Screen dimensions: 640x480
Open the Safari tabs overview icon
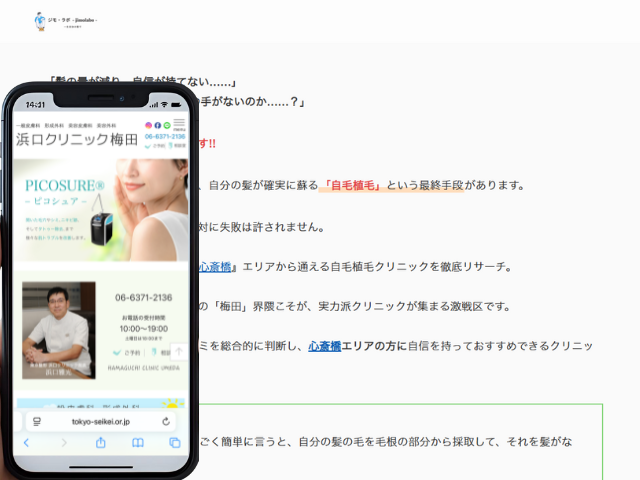(x=174, y=442)
